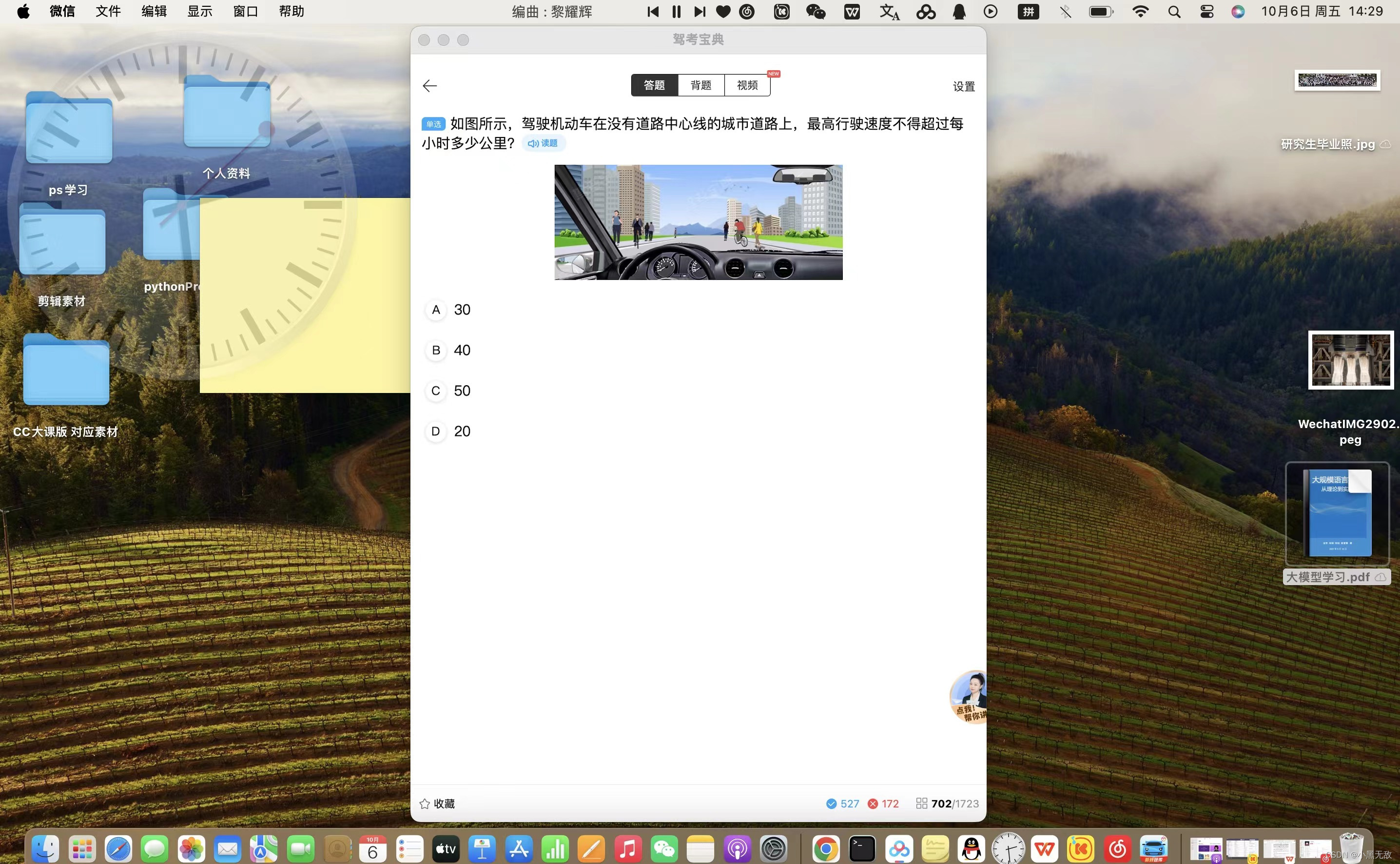
Task: View wrong answer count 172
Action: tap(883, 804)
